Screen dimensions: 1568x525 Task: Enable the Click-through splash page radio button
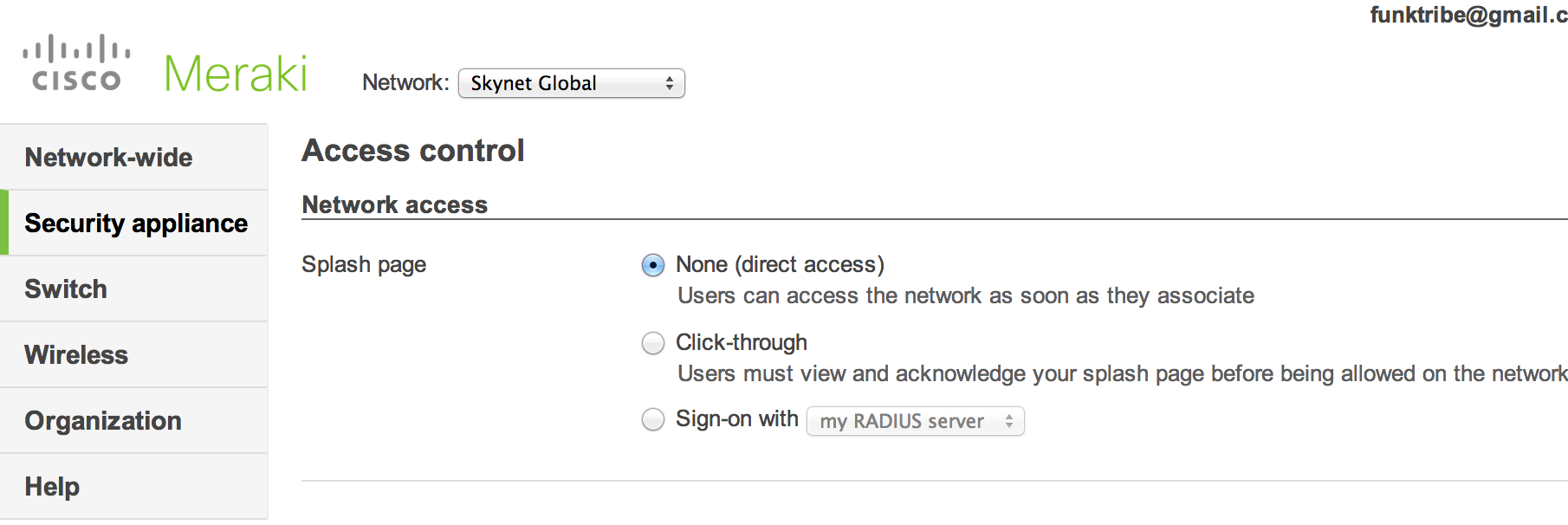(x=653, y=343)
